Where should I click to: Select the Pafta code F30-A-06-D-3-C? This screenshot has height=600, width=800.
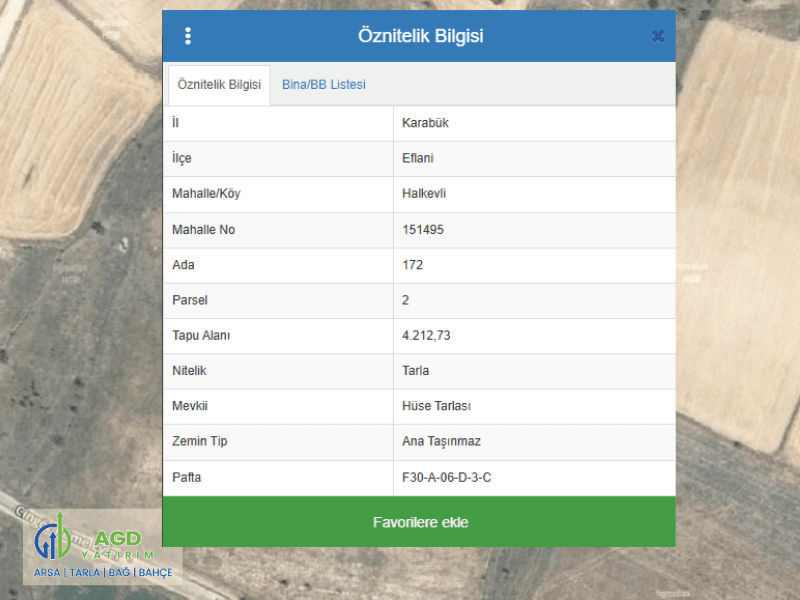tap(446, 477)
